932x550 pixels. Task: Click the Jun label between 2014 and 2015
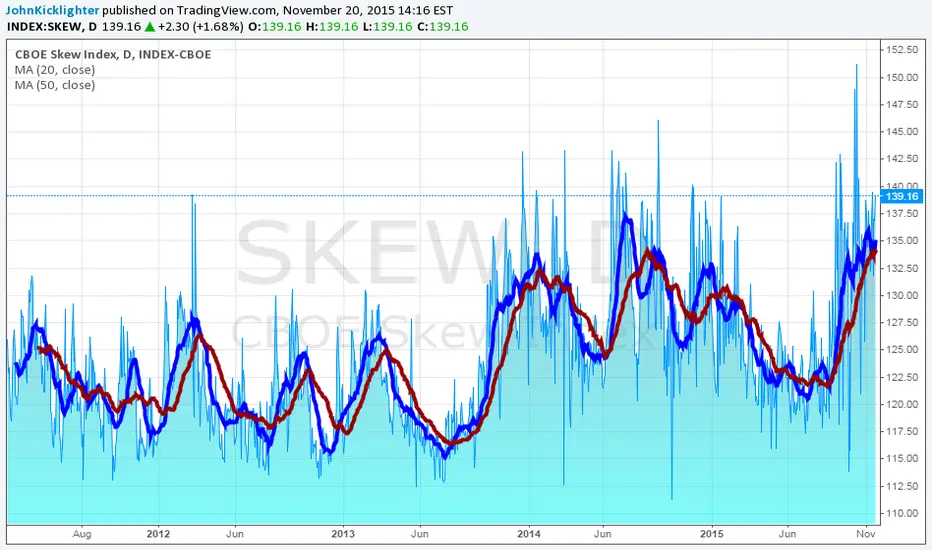pos(603,534)
